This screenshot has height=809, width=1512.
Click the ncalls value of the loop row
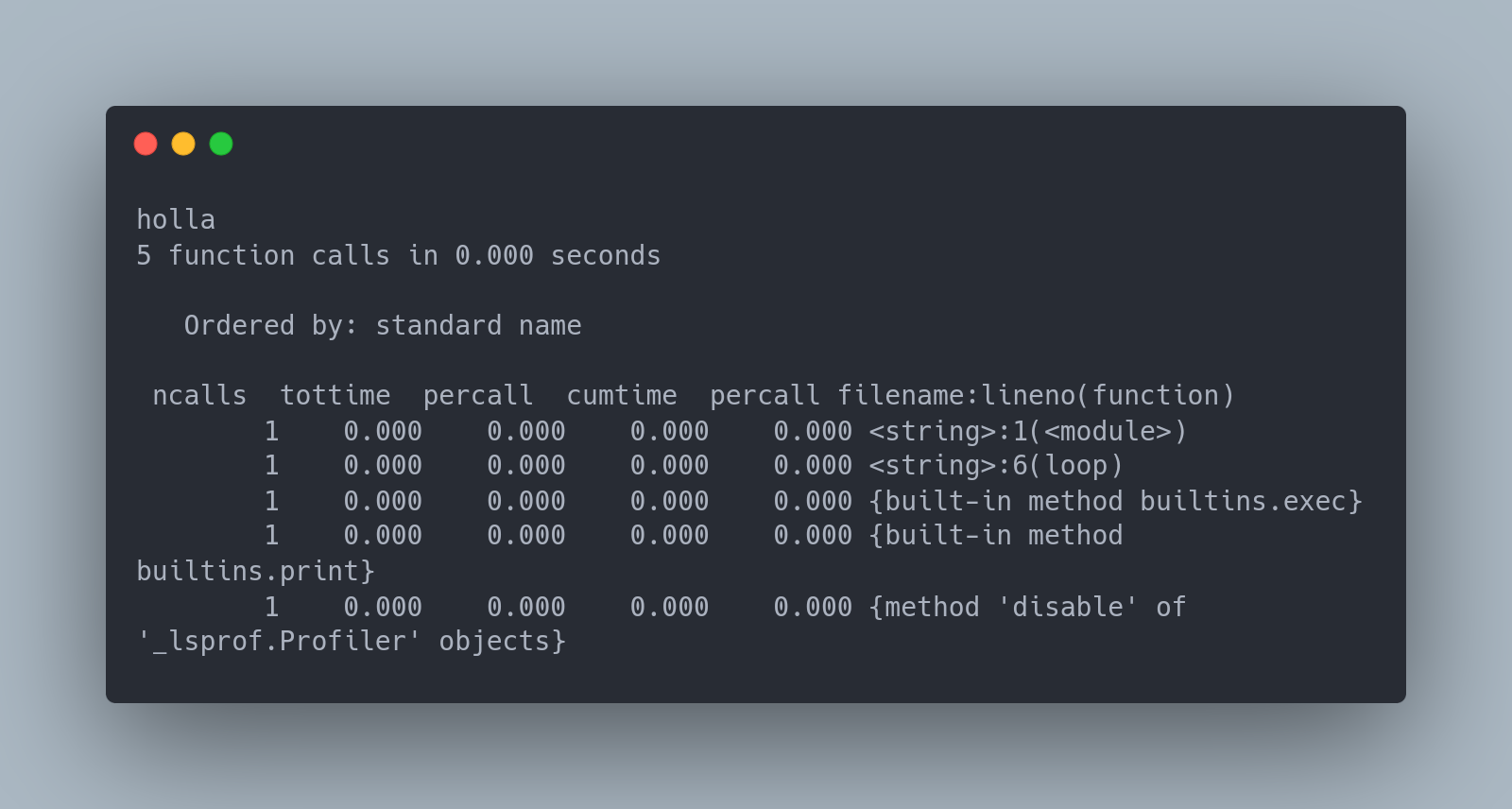pos(271,465)
